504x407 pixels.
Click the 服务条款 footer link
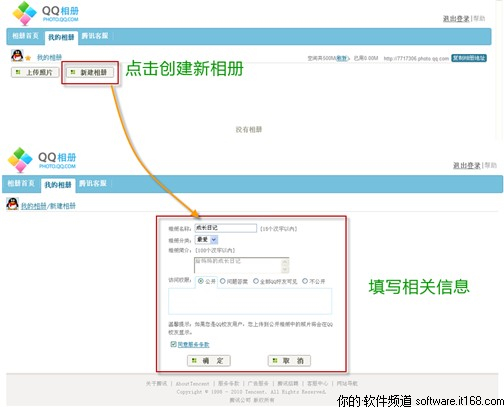coord(229,383)
